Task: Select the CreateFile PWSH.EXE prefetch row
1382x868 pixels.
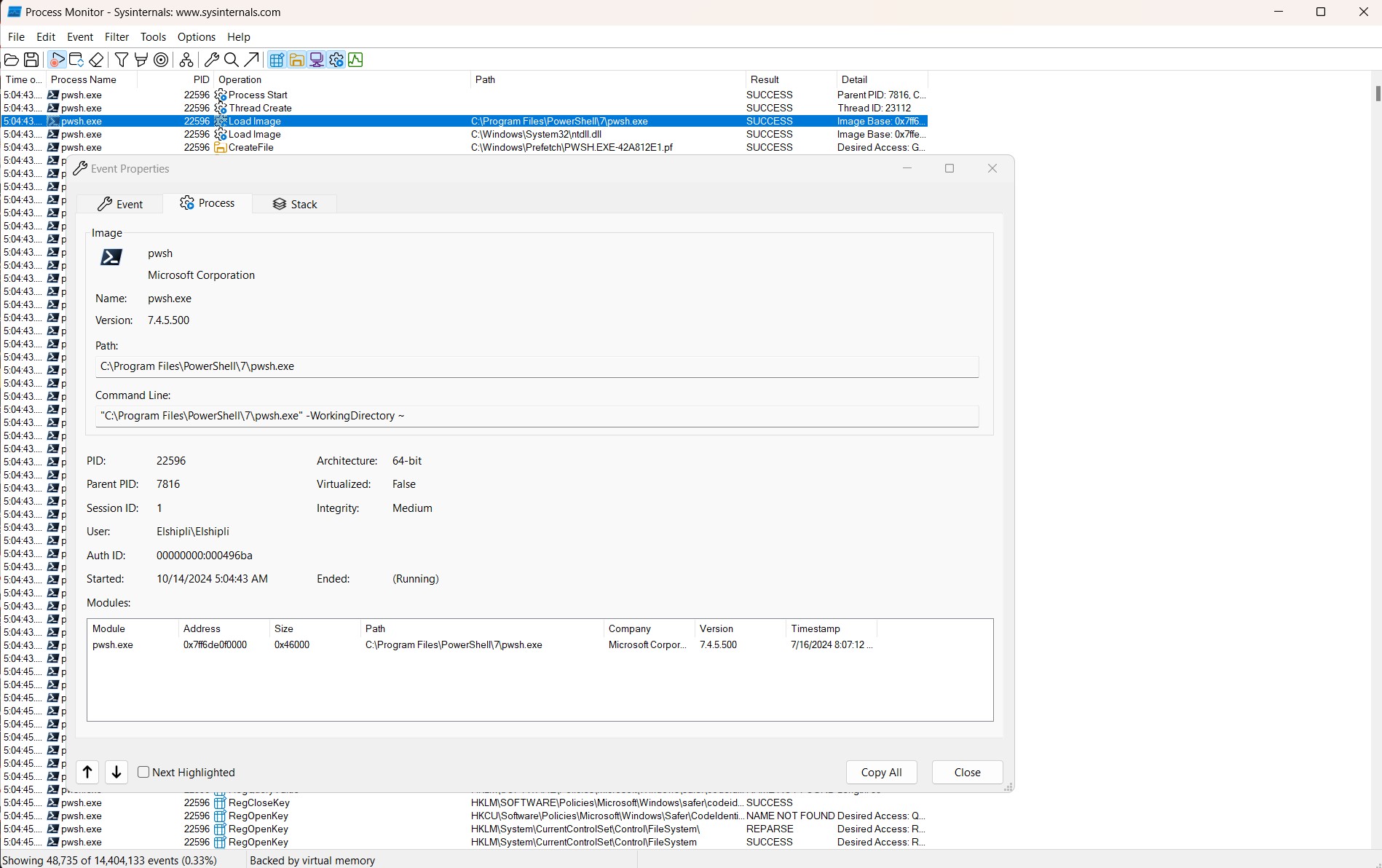Action: (464, 147)
